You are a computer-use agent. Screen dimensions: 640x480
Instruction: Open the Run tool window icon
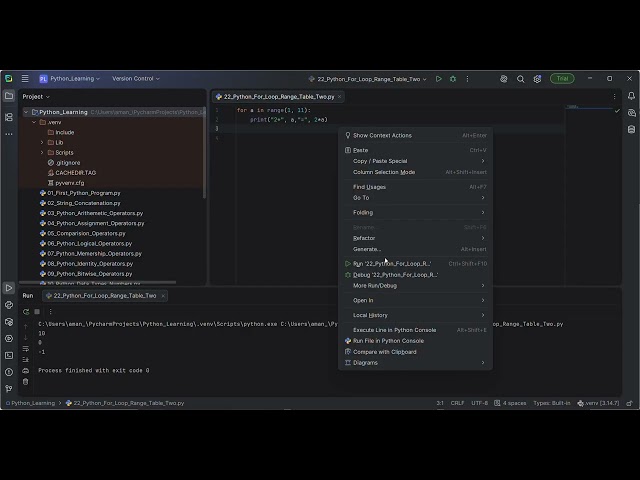tap(9, 288)
